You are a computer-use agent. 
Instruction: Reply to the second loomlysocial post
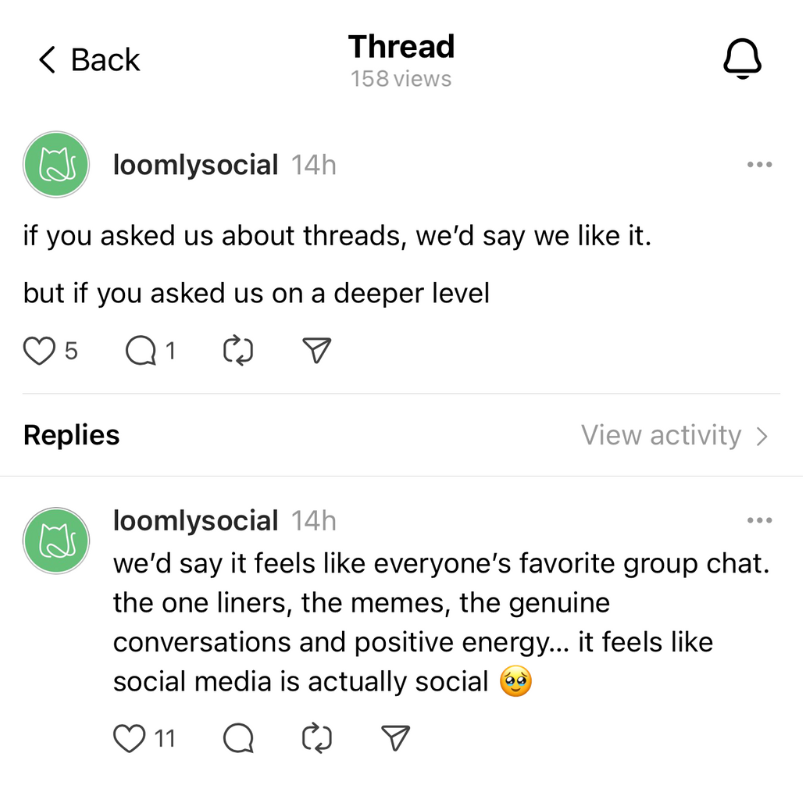coord(237,738)
